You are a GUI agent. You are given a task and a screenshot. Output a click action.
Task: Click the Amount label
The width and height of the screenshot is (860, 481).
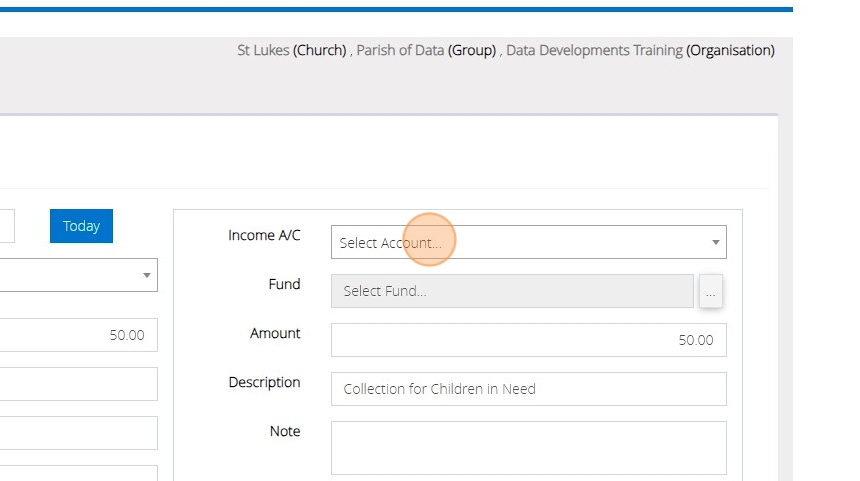click(x=275, y=334)
